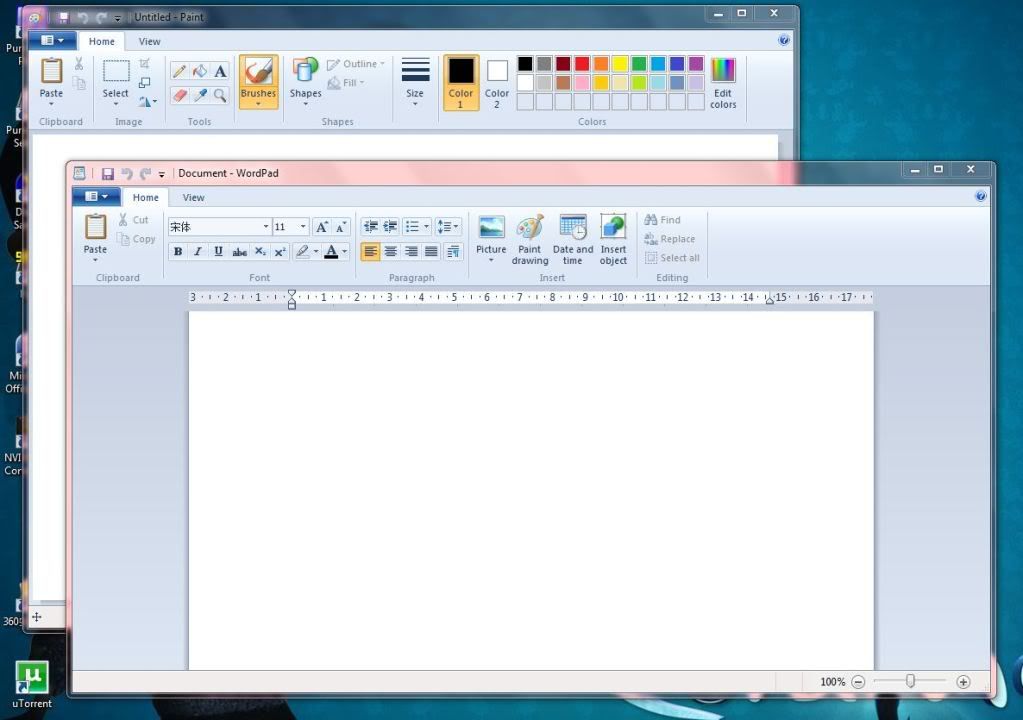Pick the red color swatch in Paint

(582, 64)
